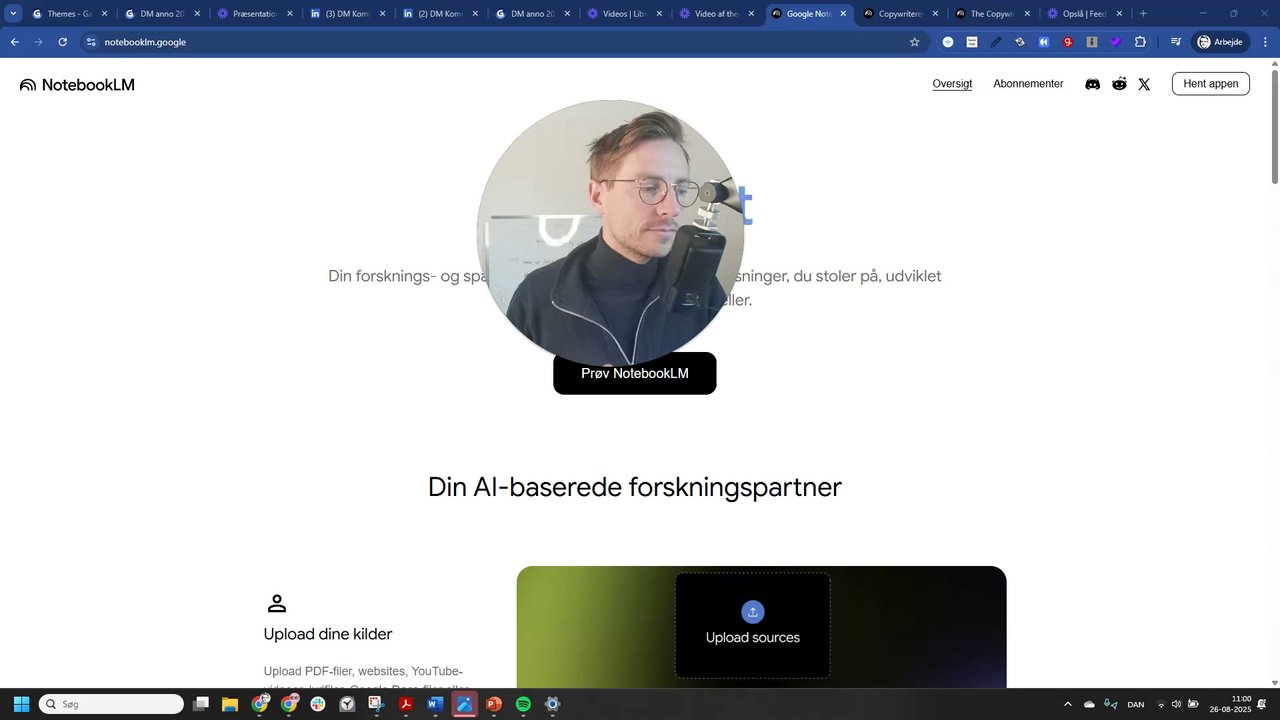Open Task View on the taskbar
Screen dimensions: 1280x720
[x=201, y=704]
